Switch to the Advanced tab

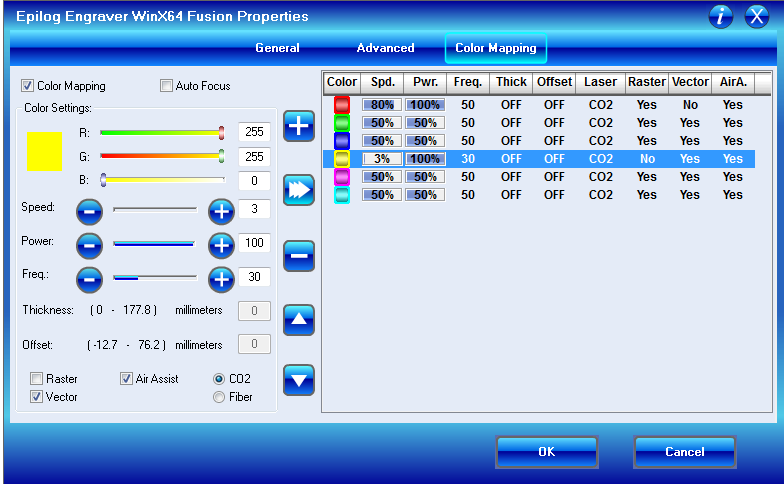tap(386, 48)
